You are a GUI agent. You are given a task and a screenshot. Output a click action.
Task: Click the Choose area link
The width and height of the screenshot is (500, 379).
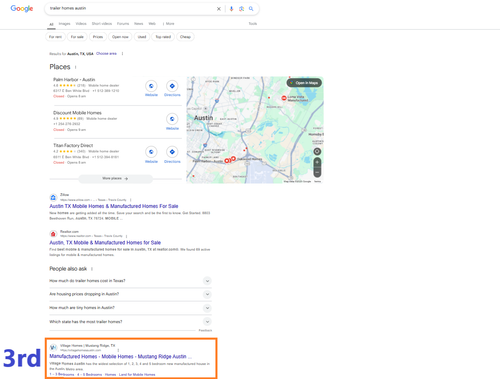click(106, 54)
